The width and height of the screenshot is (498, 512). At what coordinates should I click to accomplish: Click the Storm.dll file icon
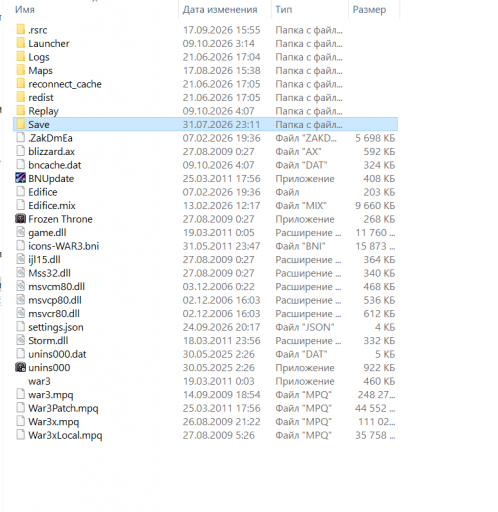21,340
